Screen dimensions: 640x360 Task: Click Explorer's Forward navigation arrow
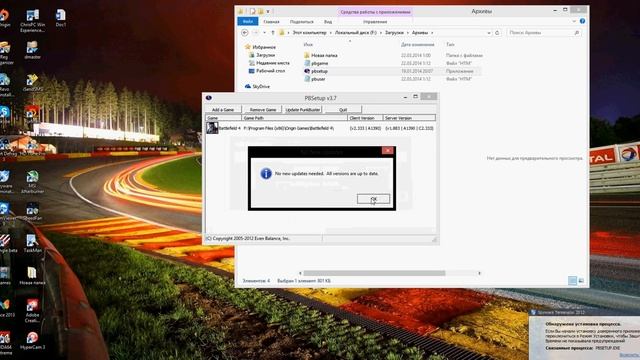point(256,33)
